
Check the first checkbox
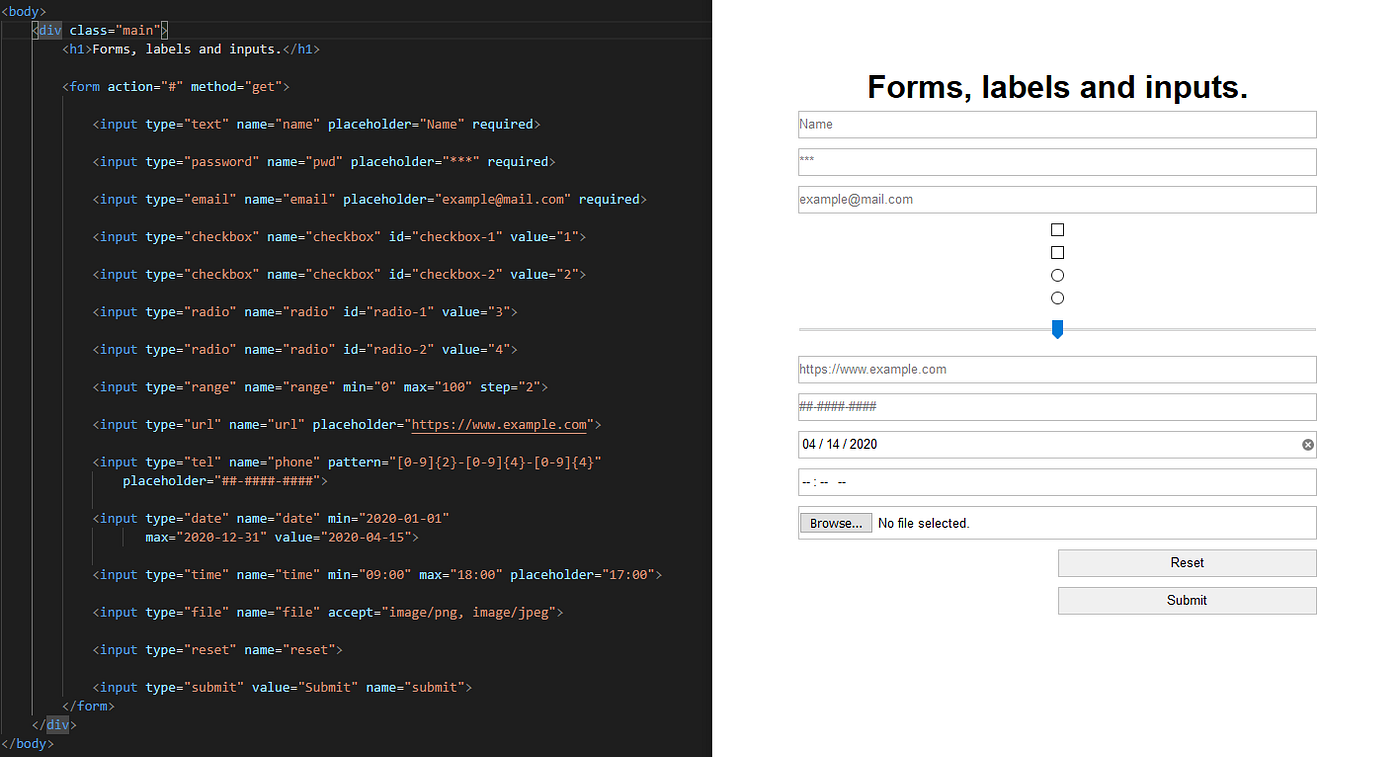click(x=1057, y=229)
